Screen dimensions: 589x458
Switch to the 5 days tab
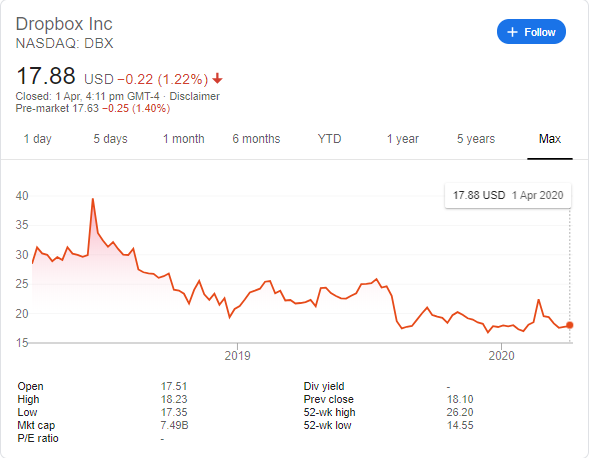[x=110, y=139]
